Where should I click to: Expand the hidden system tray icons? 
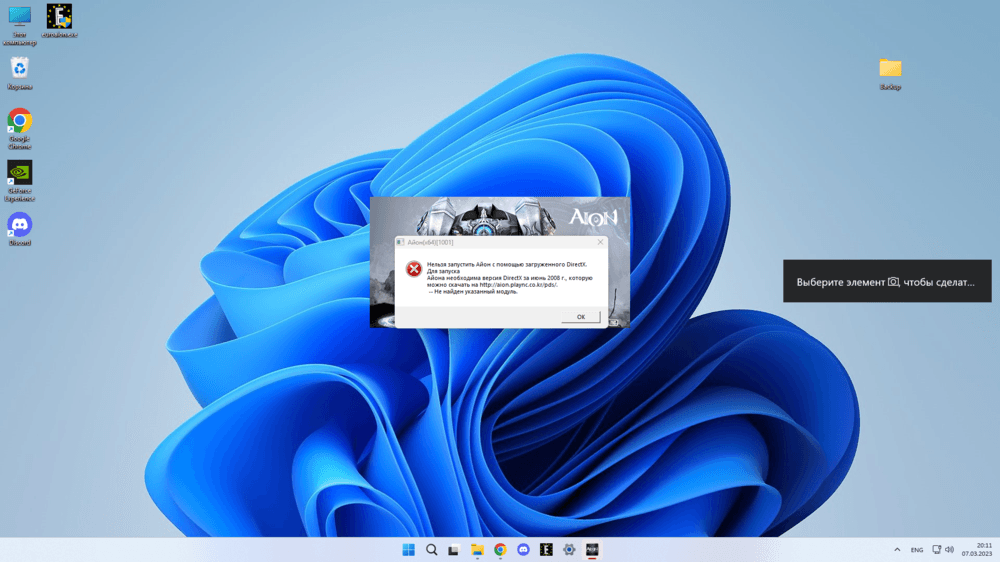(x=896, y=550)
